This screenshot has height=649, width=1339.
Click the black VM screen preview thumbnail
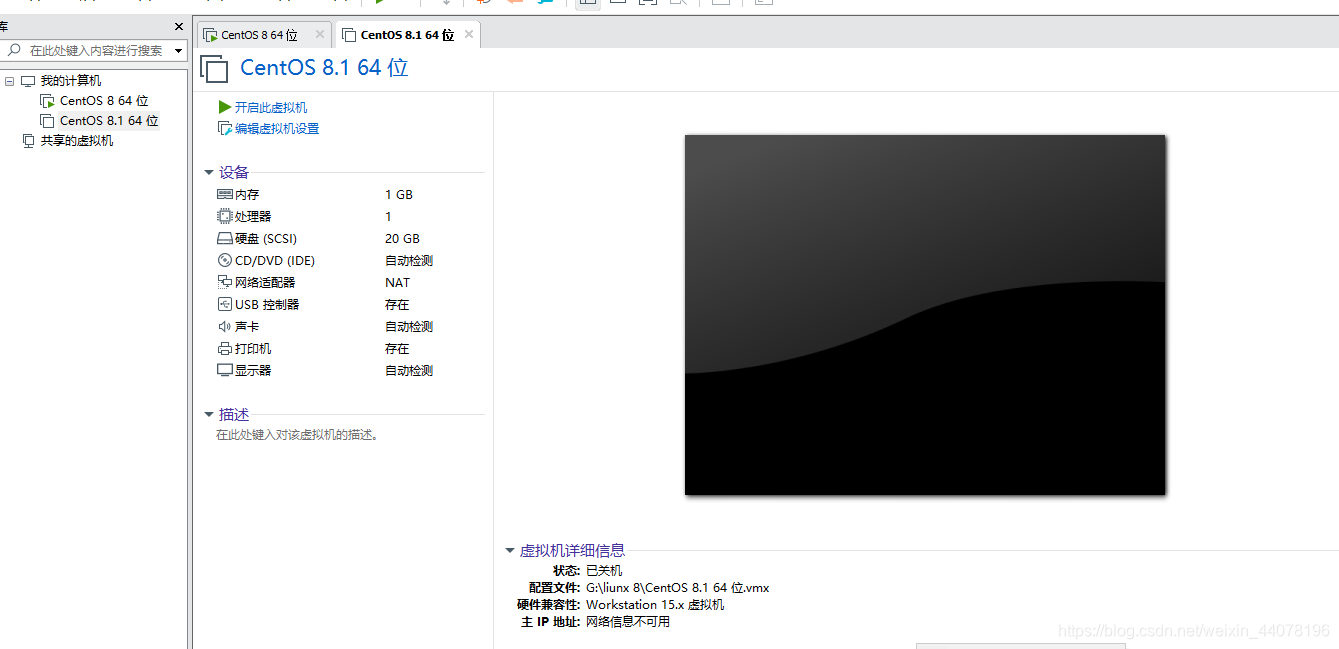925,315
